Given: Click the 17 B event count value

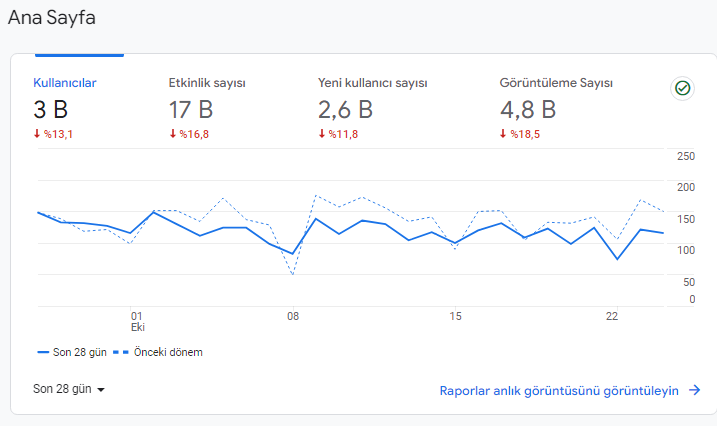Looking at the screenshot, I should pyautogui.click(x=191, y=110).
